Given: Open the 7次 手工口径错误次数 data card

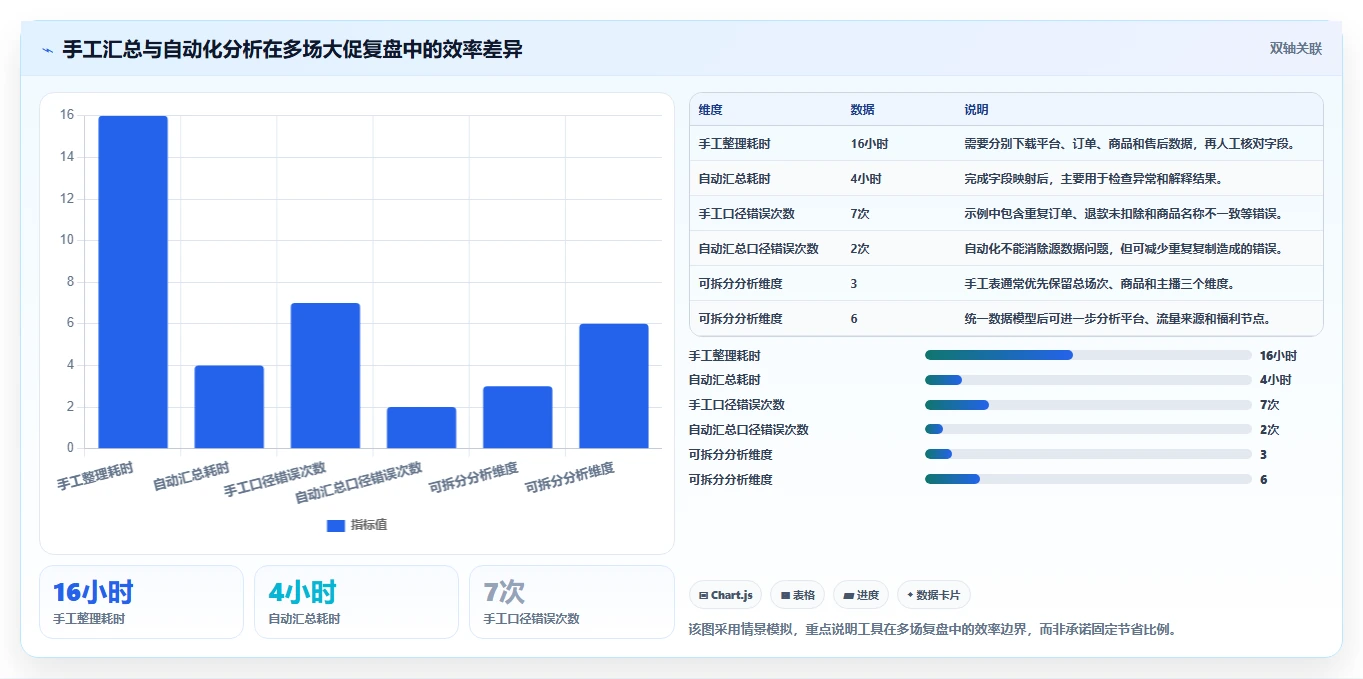Looking at the screenshot, I should [x=571, y=602].
